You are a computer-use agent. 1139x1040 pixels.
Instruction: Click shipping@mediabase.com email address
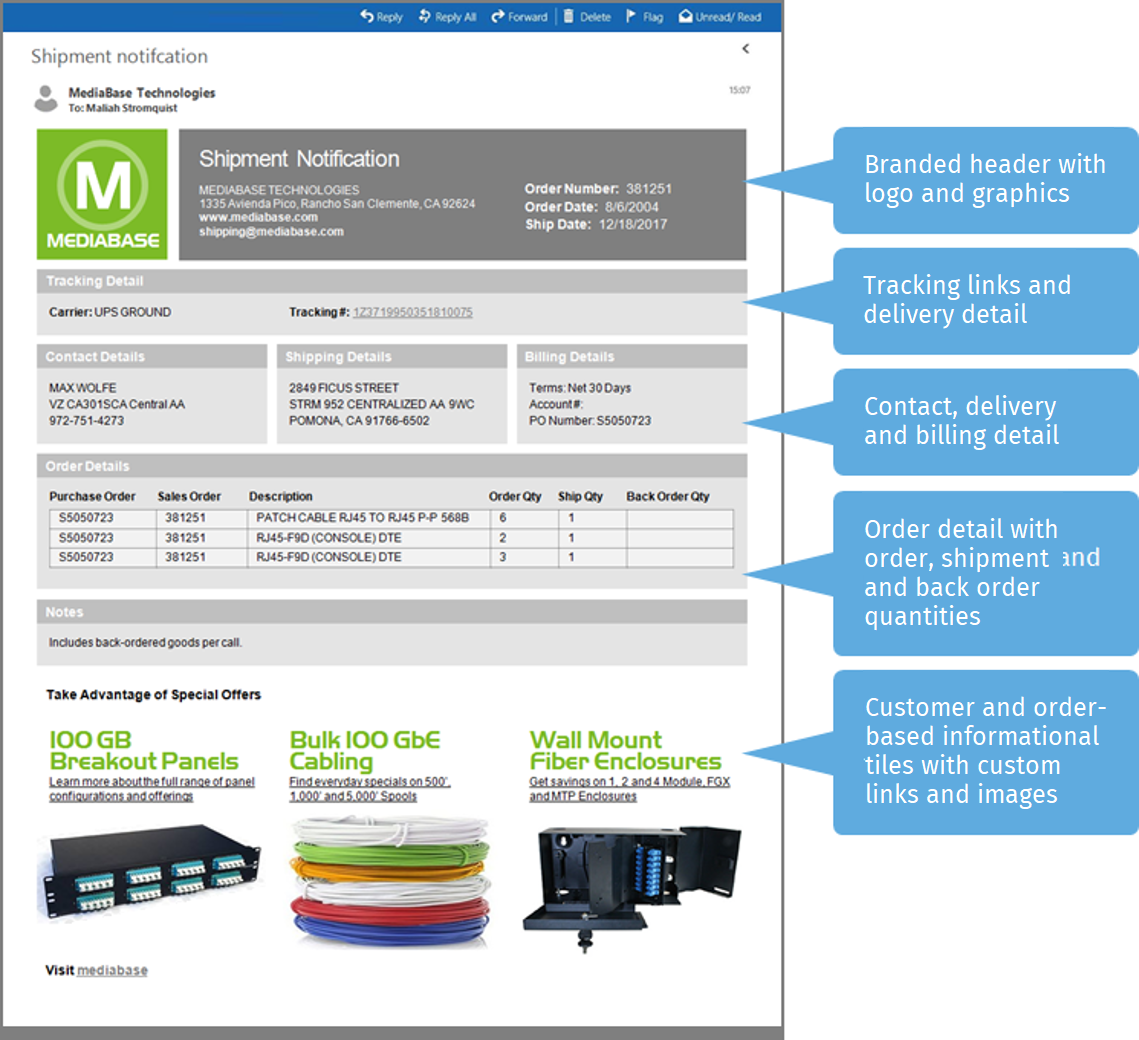click(x=271, y=231)
